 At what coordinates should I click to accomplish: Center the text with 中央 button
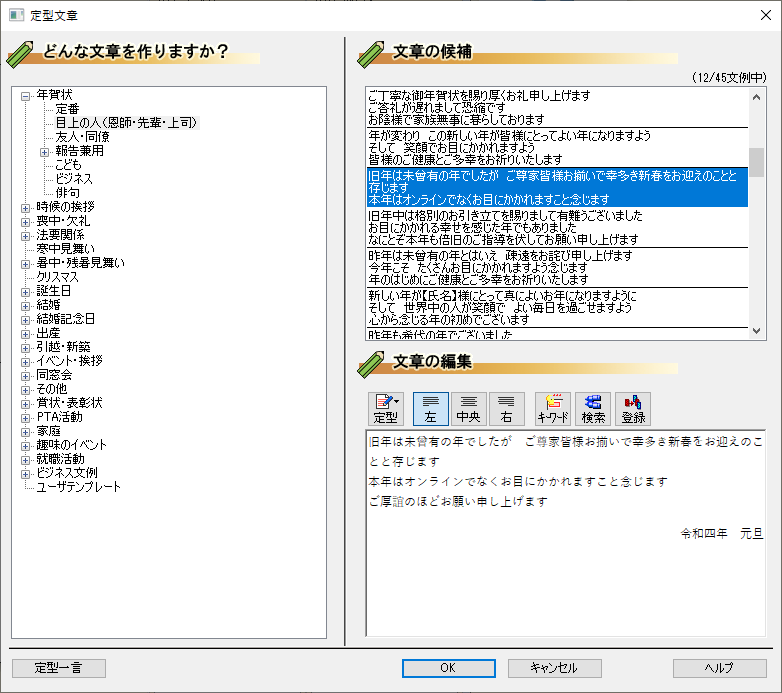coord(468,409)
